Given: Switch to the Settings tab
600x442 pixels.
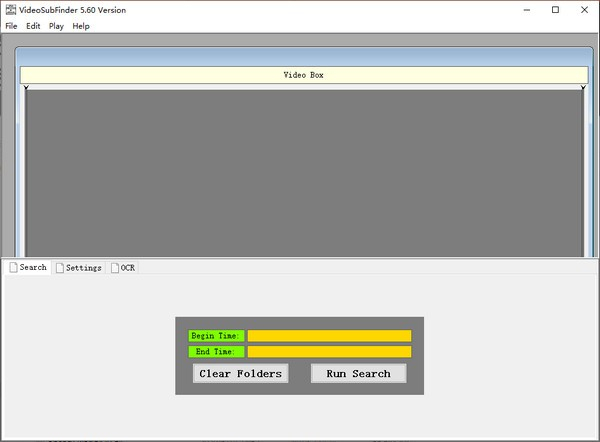Looking at the screenshot, I should pyautogui.click(x=79, y=268).
